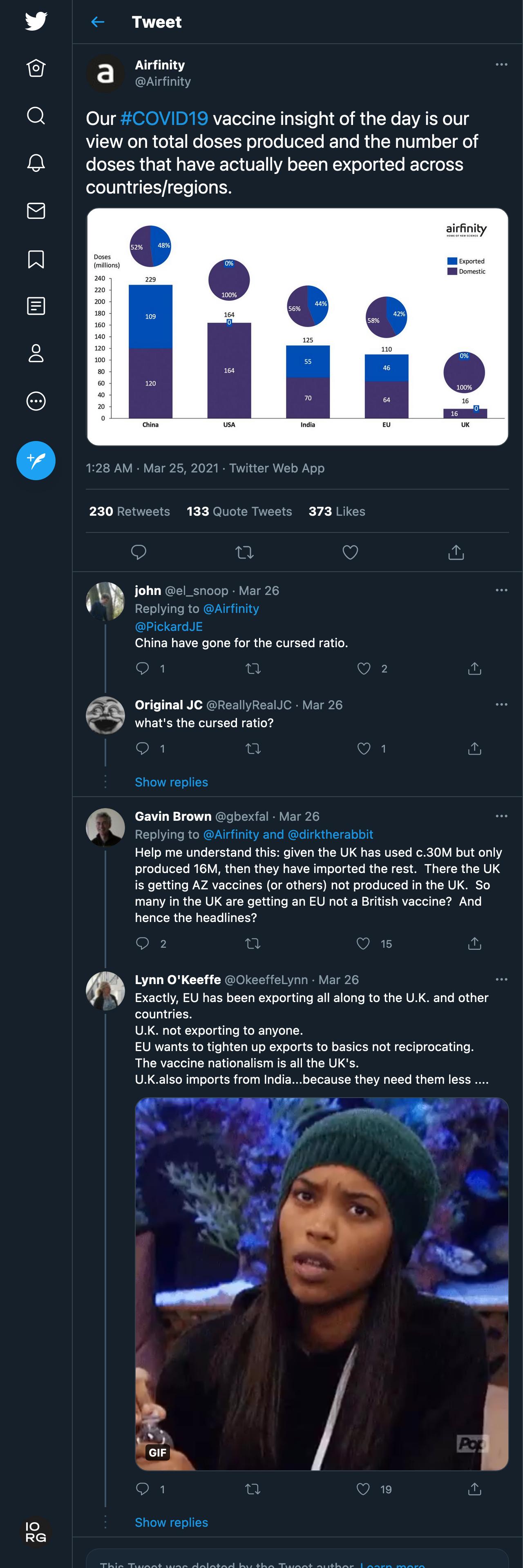Viewport: 523px width, 1568px height.
Task: Open Notifications bell in sidebar
Action: [36, 163]
